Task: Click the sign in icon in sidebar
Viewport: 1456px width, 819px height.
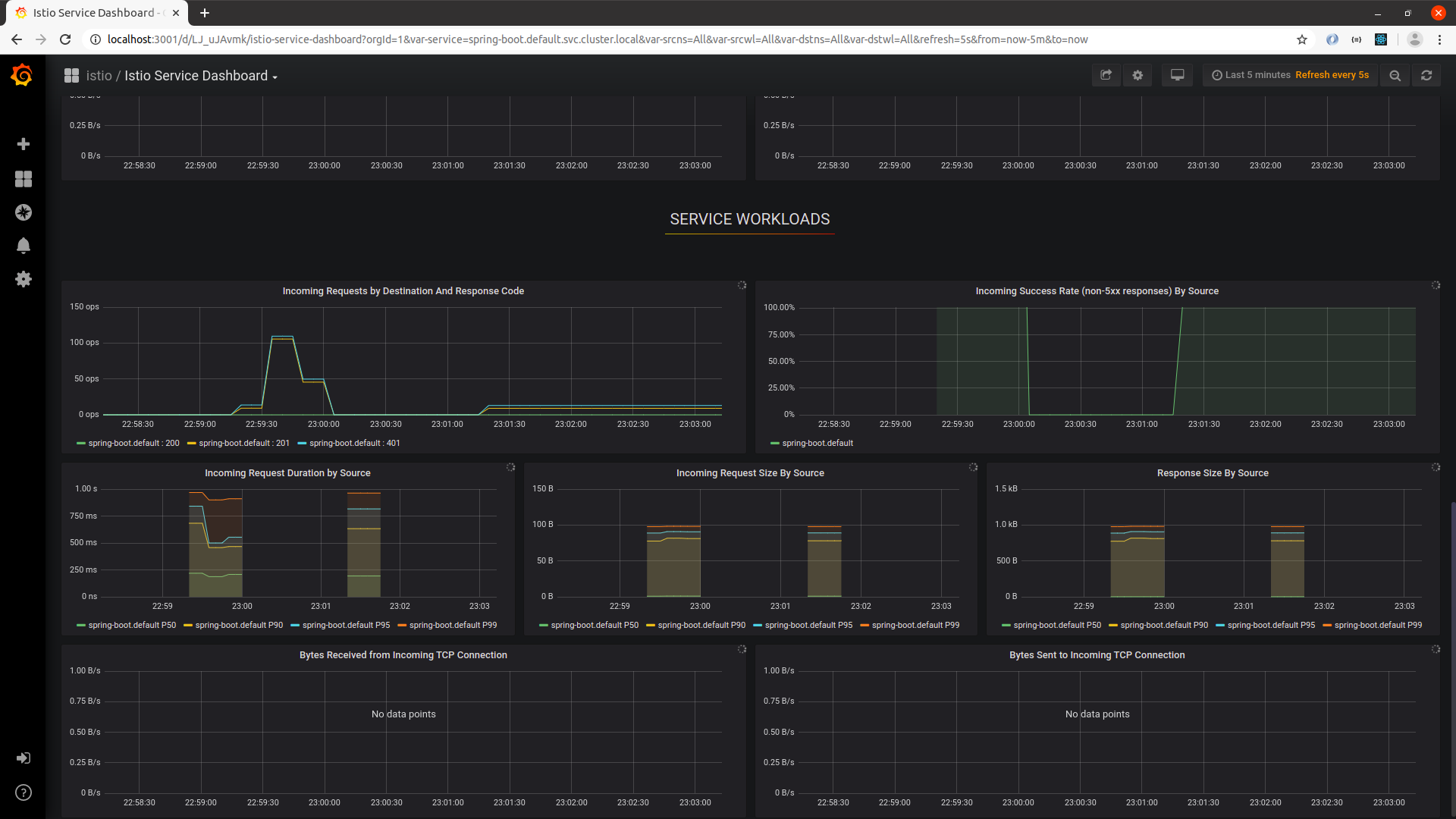Action: tap(24, 758)
